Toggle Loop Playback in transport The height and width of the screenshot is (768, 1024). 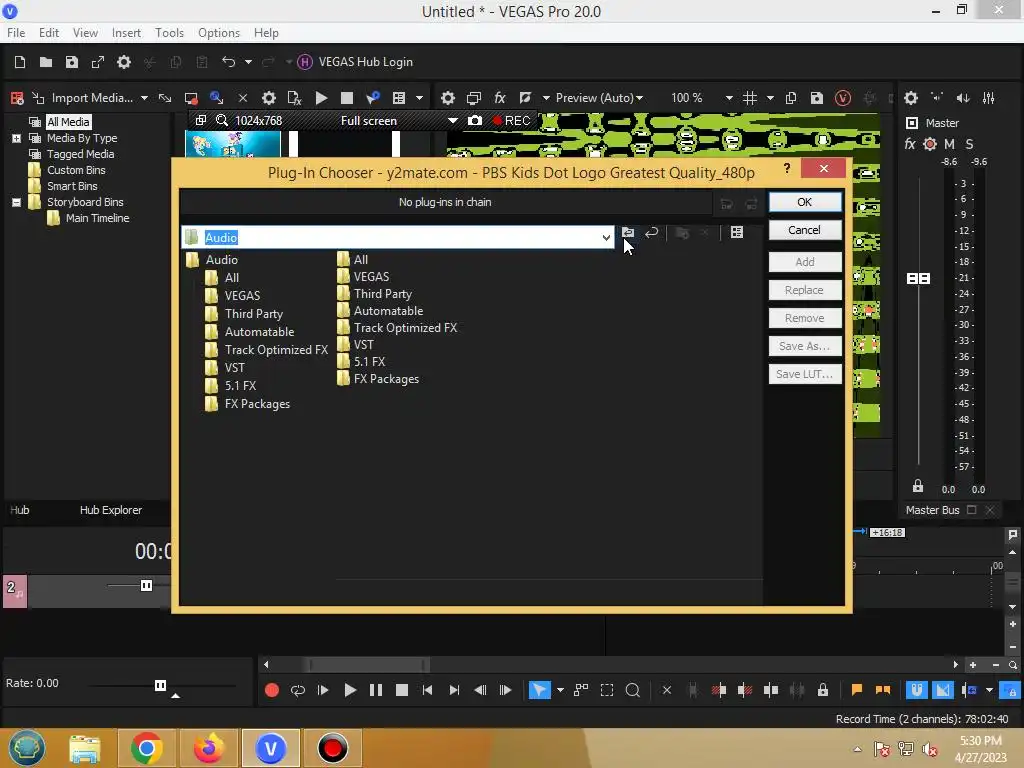[x=298, y=690]
